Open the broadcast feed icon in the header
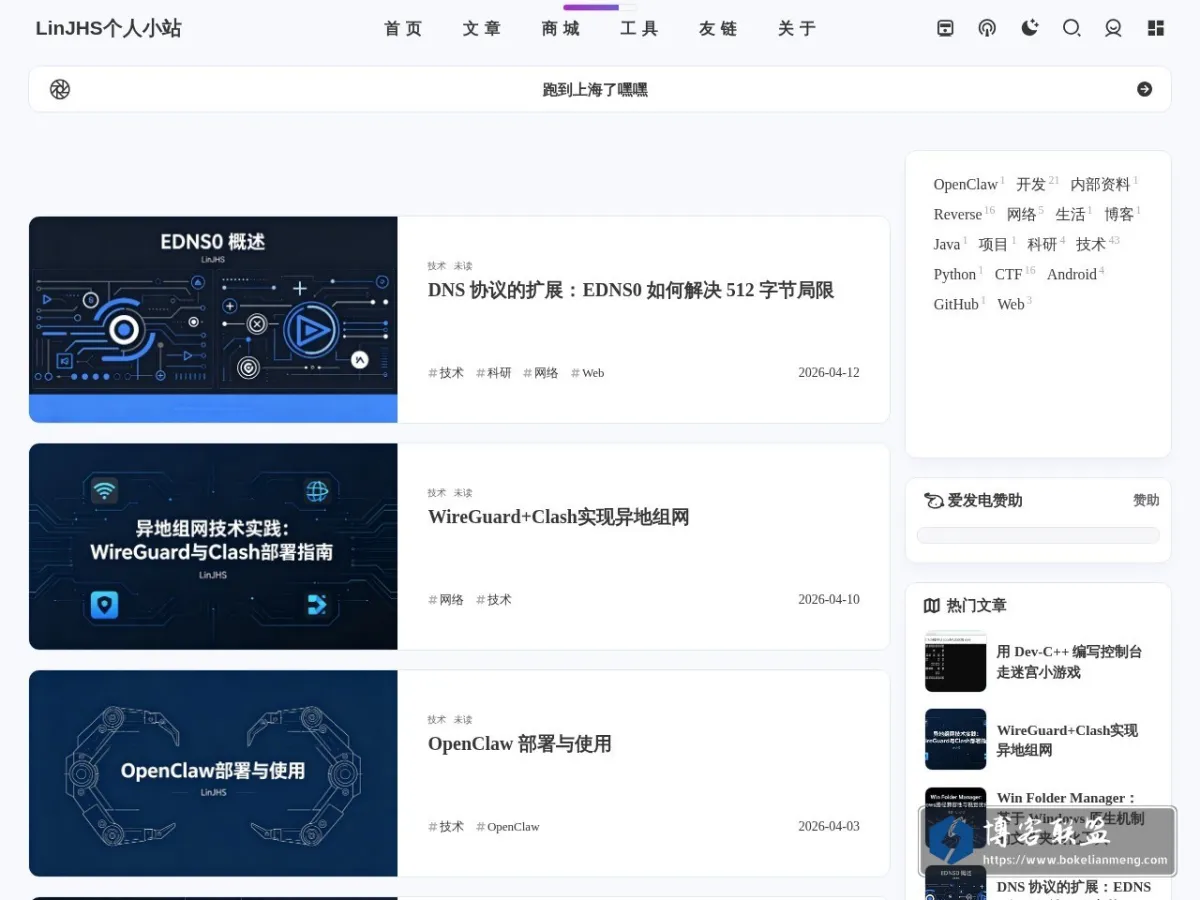1200x900 pixels. point(987,28)
